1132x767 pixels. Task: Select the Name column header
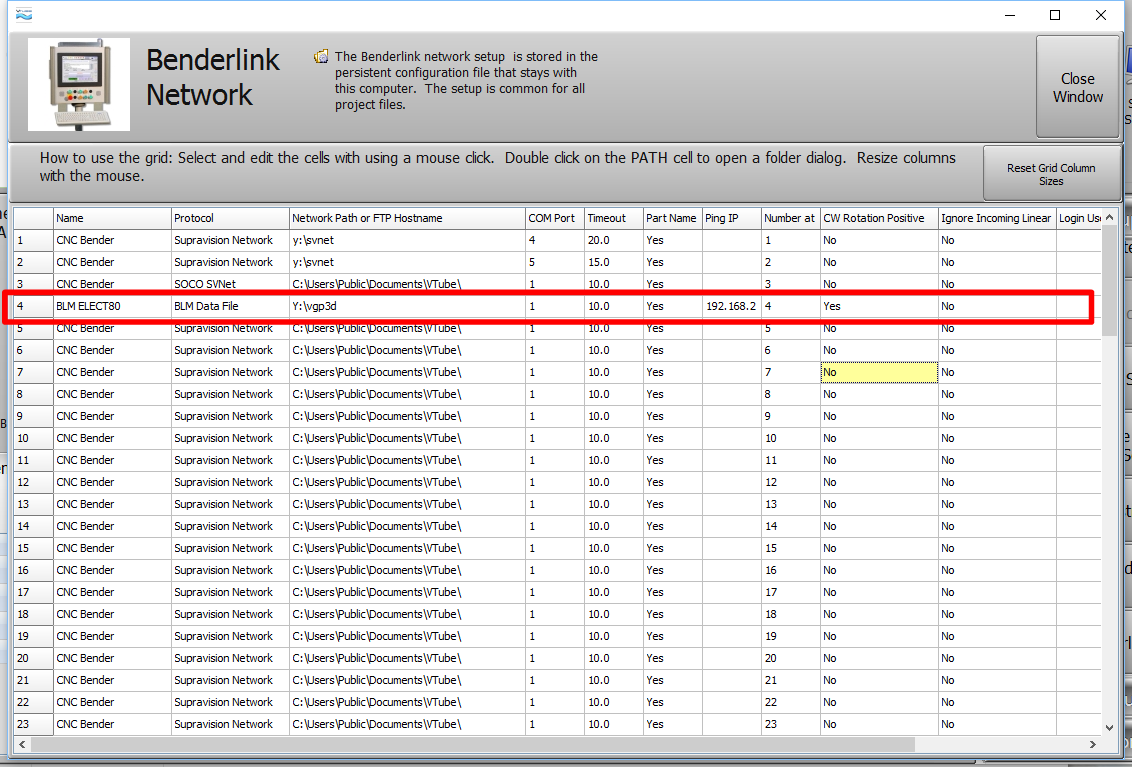point(112,218)
